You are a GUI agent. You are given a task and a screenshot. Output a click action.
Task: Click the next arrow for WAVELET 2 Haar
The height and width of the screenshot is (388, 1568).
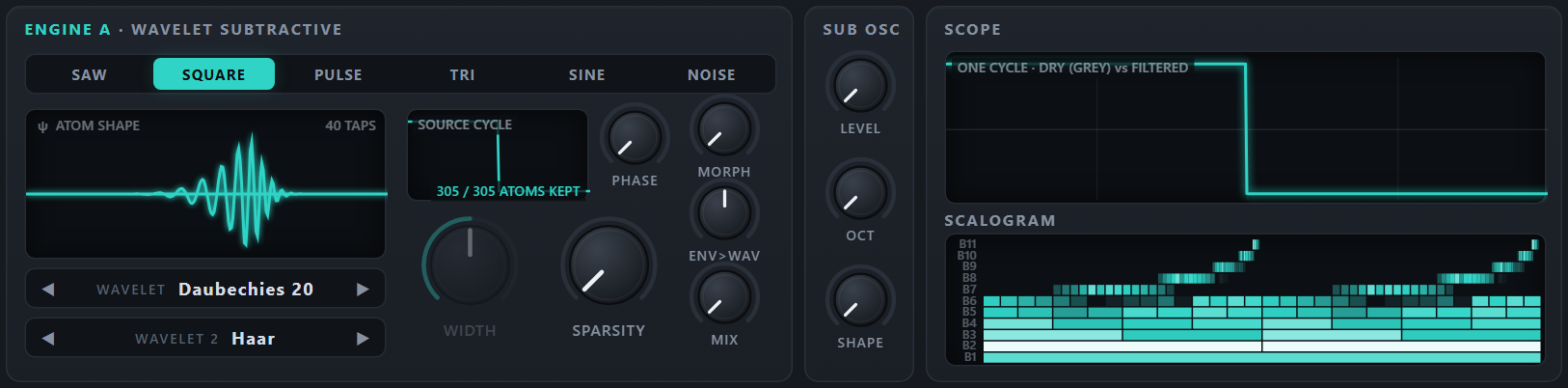point(363,338)
